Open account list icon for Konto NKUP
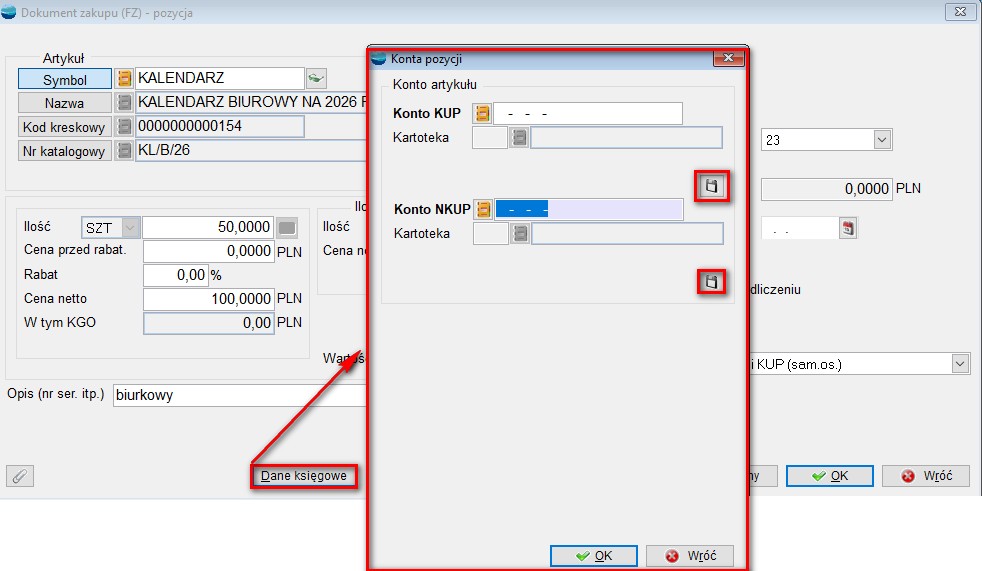Screen dimensions: 982x571 483,209
